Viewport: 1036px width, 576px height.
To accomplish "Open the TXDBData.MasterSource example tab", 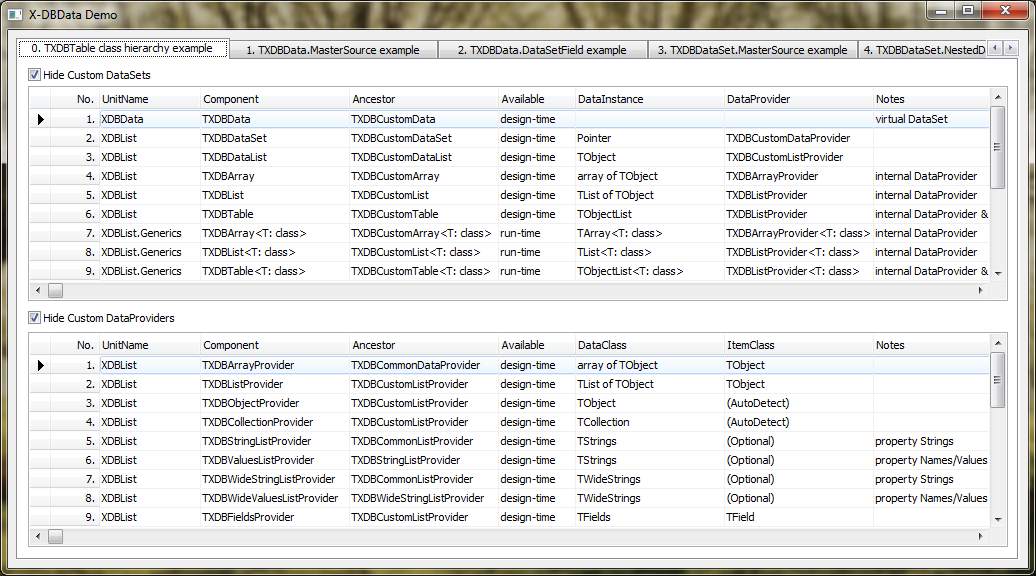I will click(x=332, y=50).
